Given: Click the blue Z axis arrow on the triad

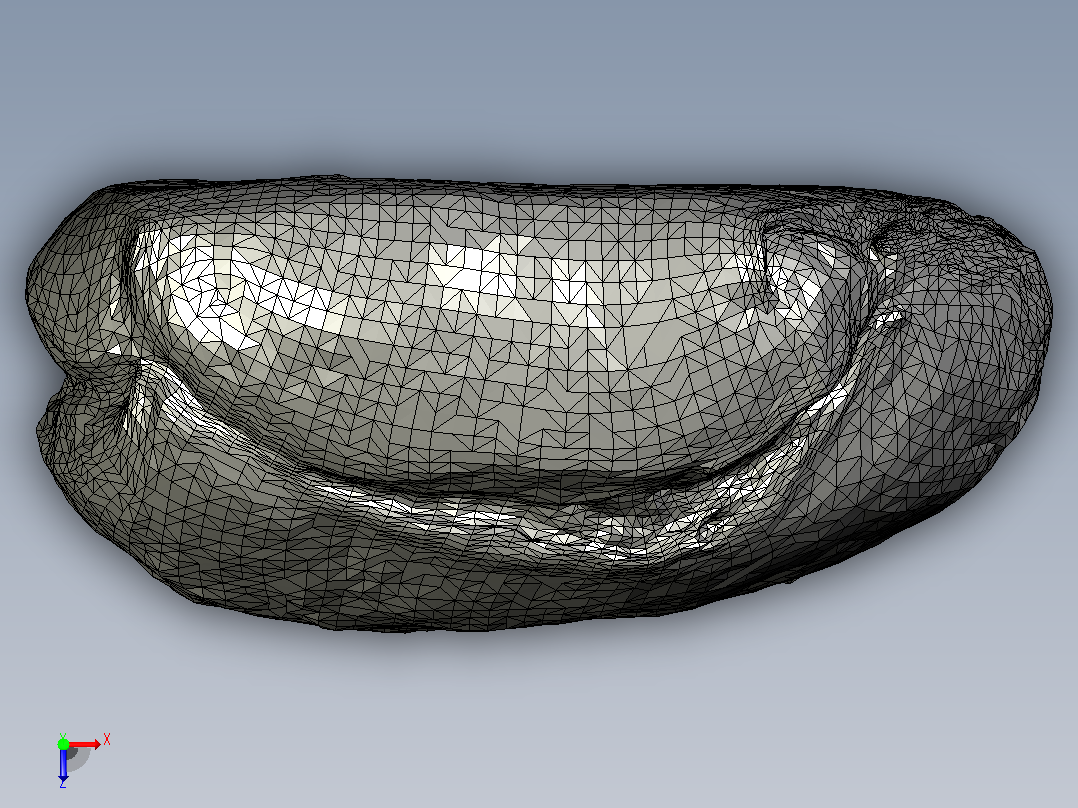Looking at the screenshot, I should click(x=63, y=765).
